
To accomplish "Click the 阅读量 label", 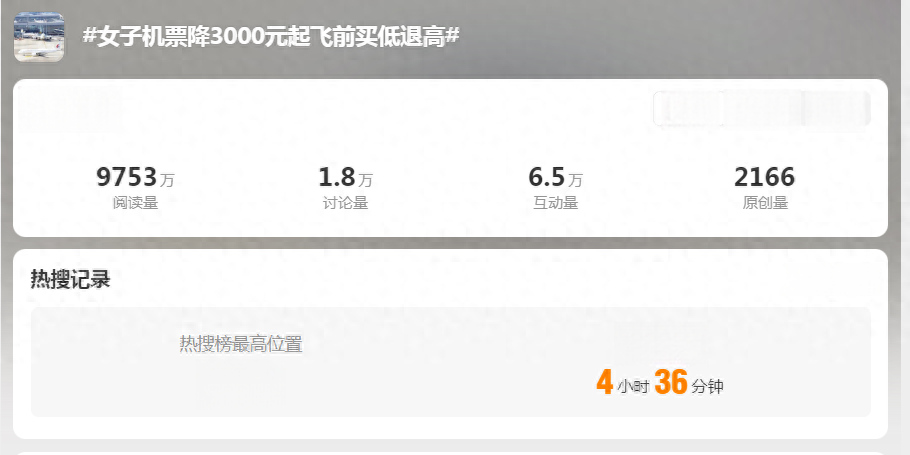I will tap(135, 203).
